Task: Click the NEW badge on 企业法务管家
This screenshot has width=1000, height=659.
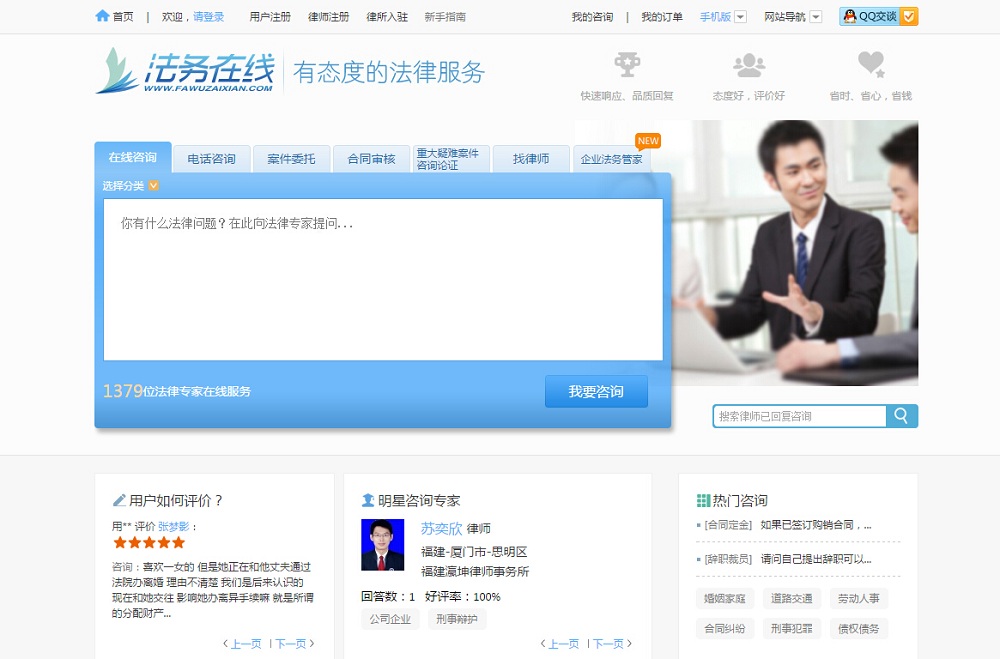Action: (x=648, y=141)
